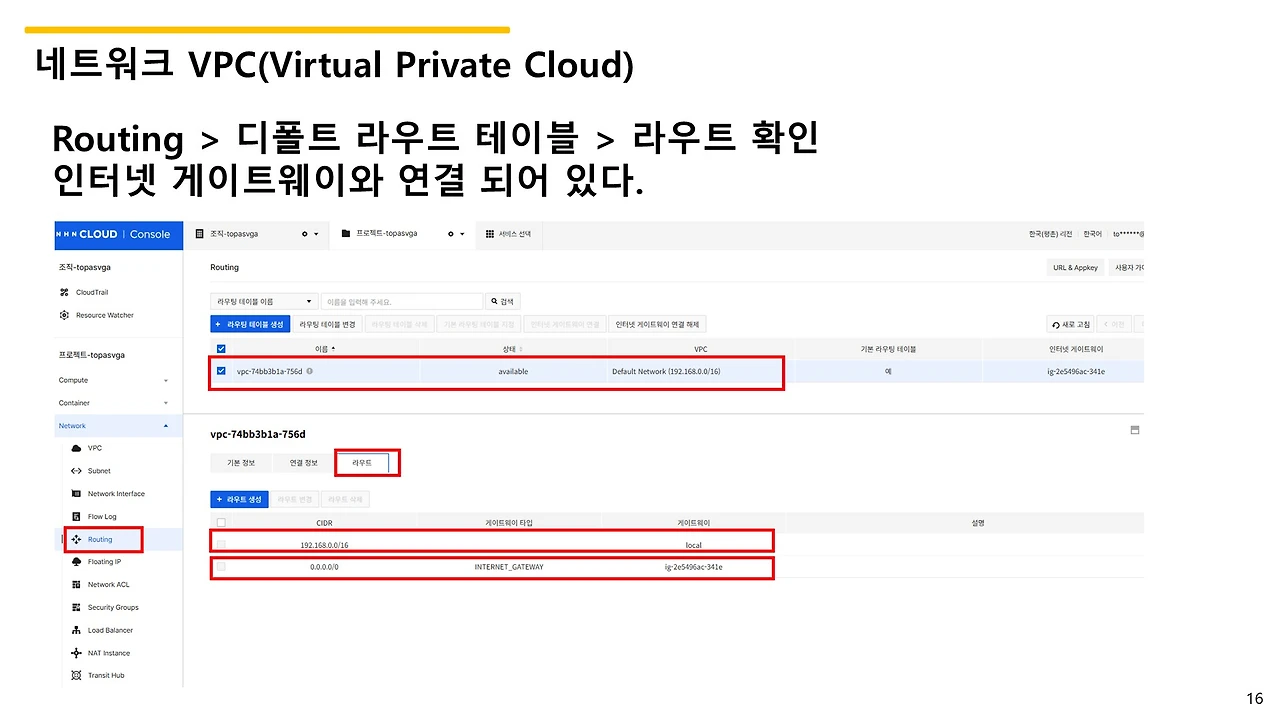The height and width of the screenshot is (720, 1280).
Task: Click the gear icon next to 프로젝트-topasvga
Action: [x=451, y=234]
